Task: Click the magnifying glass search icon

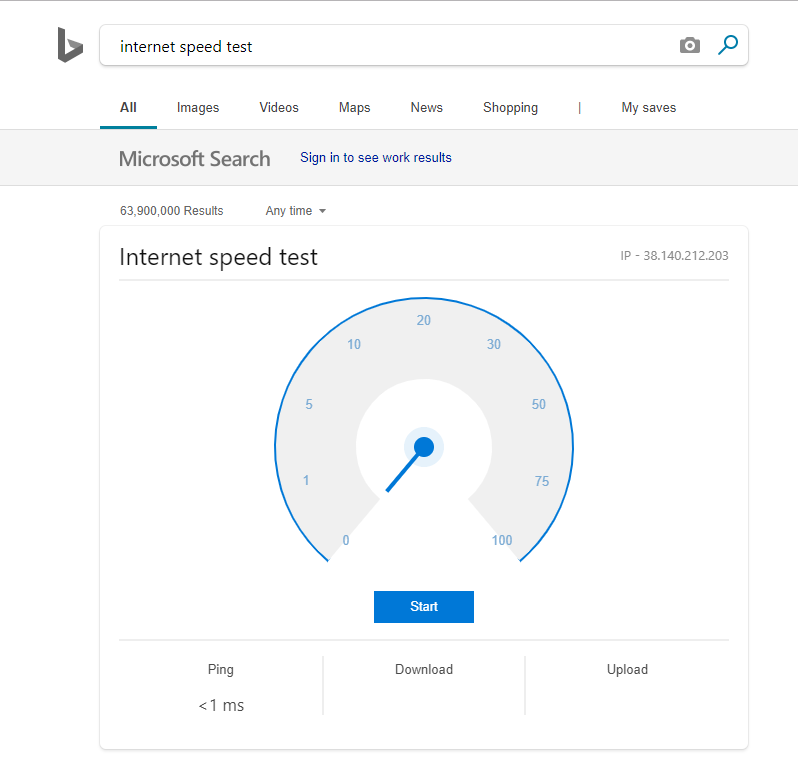Action: tap(728, 45)
